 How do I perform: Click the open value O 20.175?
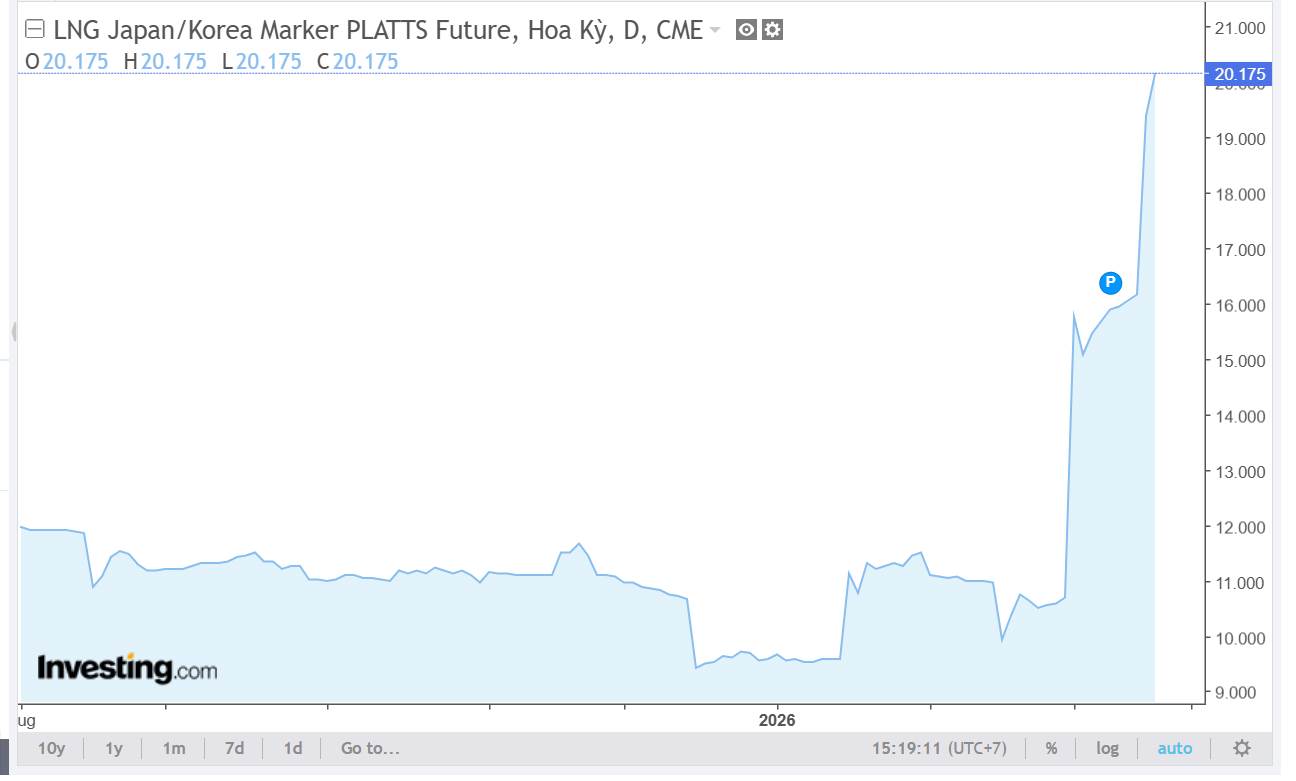click(x=66, y=61)
